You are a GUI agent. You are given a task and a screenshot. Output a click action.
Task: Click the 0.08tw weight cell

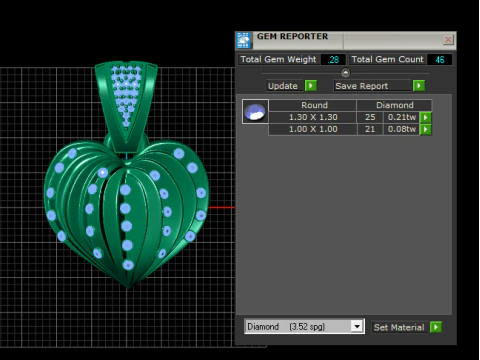tap(402, 129)
